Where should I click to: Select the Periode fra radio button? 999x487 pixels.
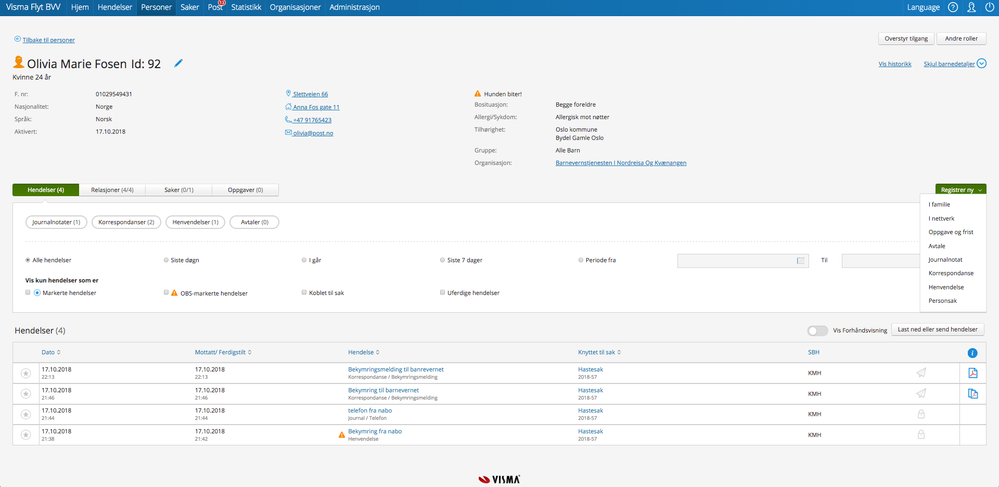coord(580,260)
